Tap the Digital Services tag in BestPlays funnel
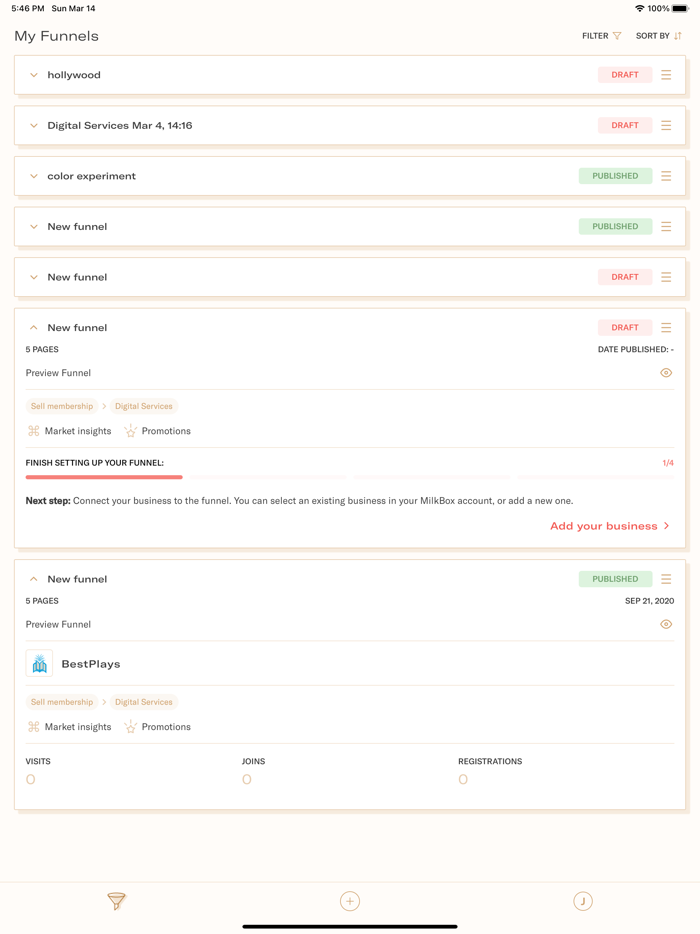The width and height of the screenshot is (700, 934). coord(144,702)
